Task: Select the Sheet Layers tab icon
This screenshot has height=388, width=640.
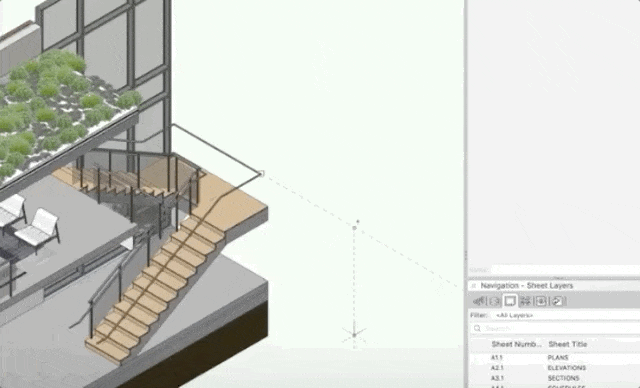Action: (510, 301)
